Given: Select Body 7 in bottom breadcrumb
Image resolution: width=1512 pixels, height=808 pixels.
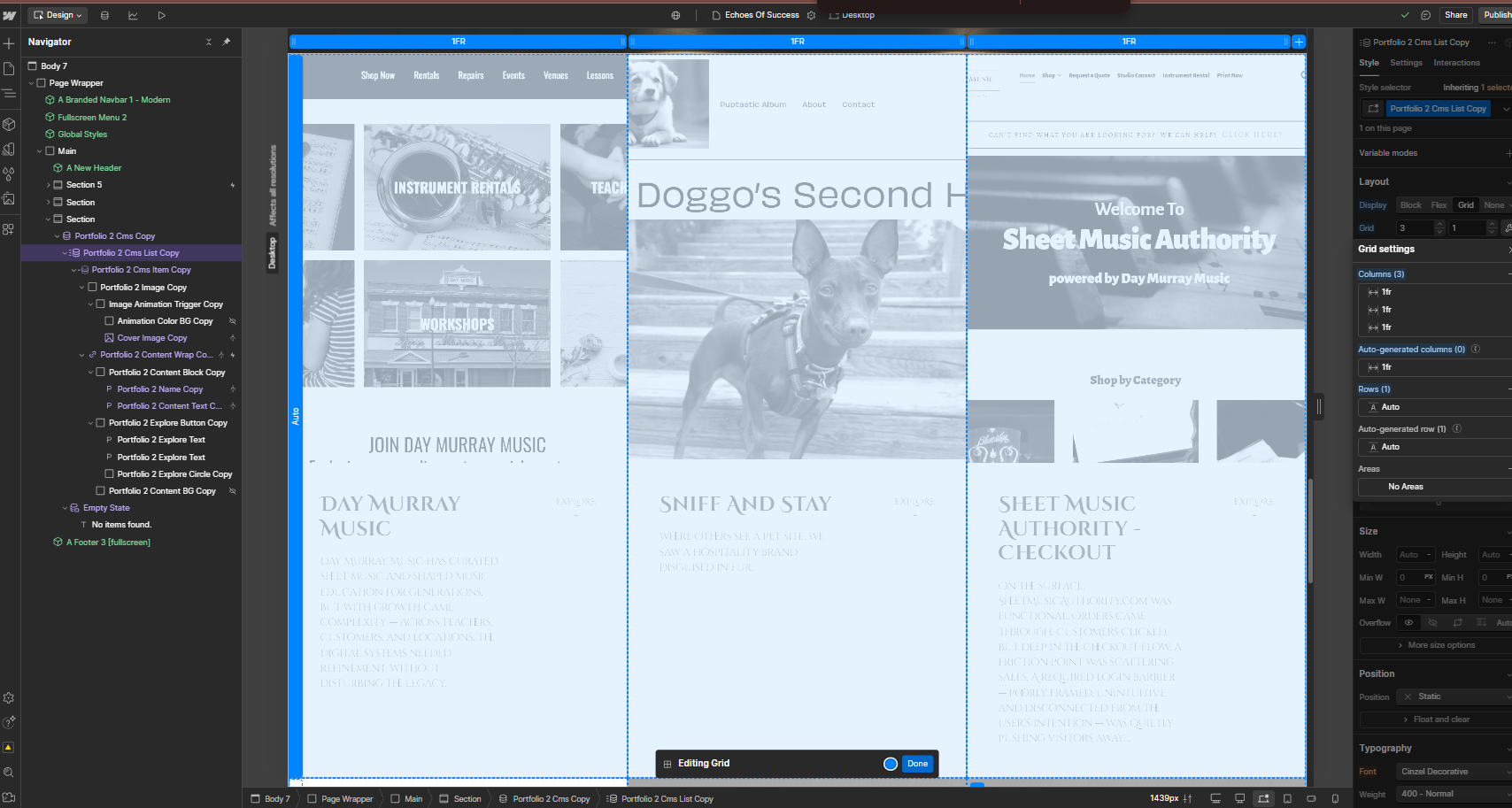Looking at the screenshot, I should tap(270, 798).
